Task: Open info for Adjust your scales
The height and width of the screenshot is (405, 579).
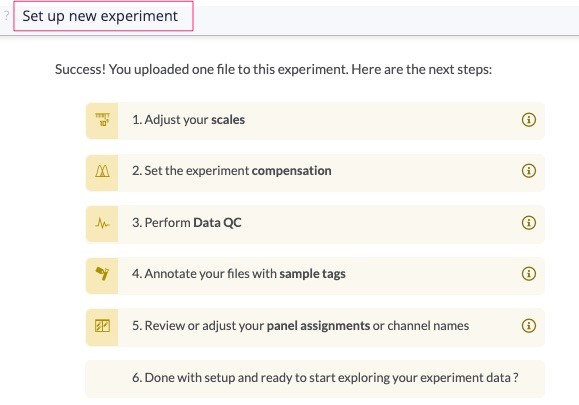Action: tap(528, 120)
